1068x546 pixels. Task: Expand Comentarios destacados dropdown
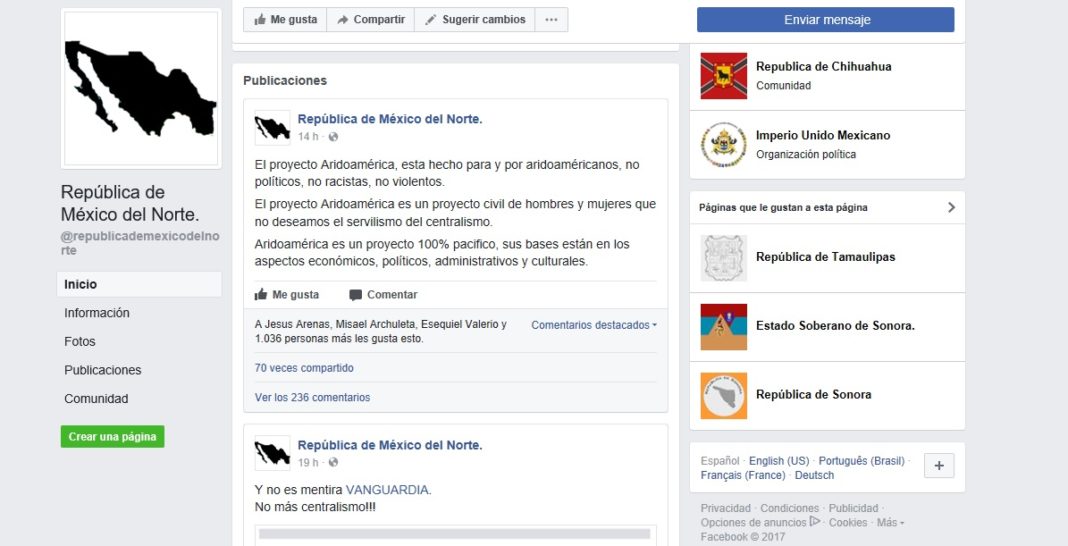[594, 325]
